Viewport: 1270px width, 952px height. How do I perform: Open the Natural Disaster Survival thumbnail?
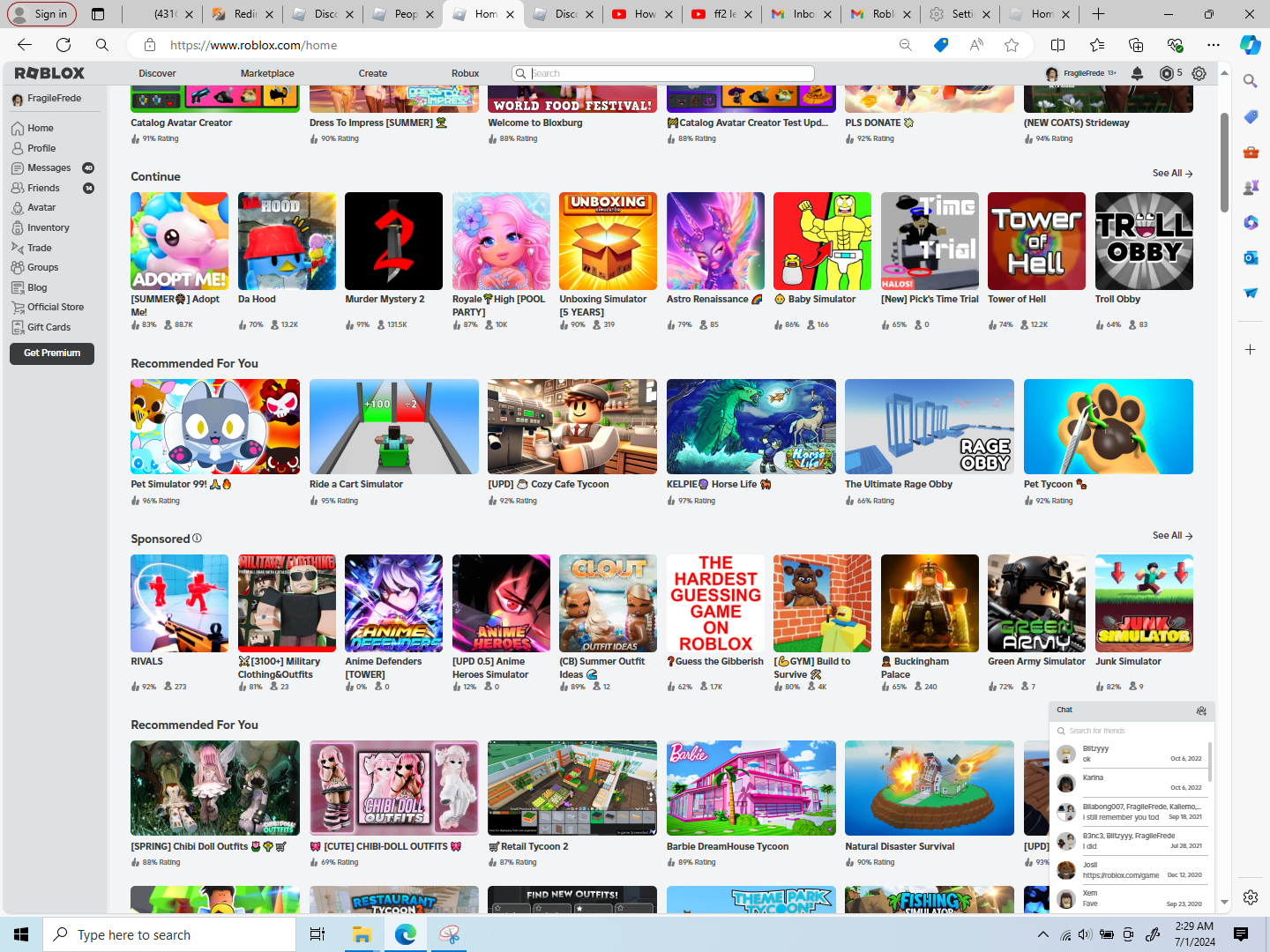(x=930, y=788)
